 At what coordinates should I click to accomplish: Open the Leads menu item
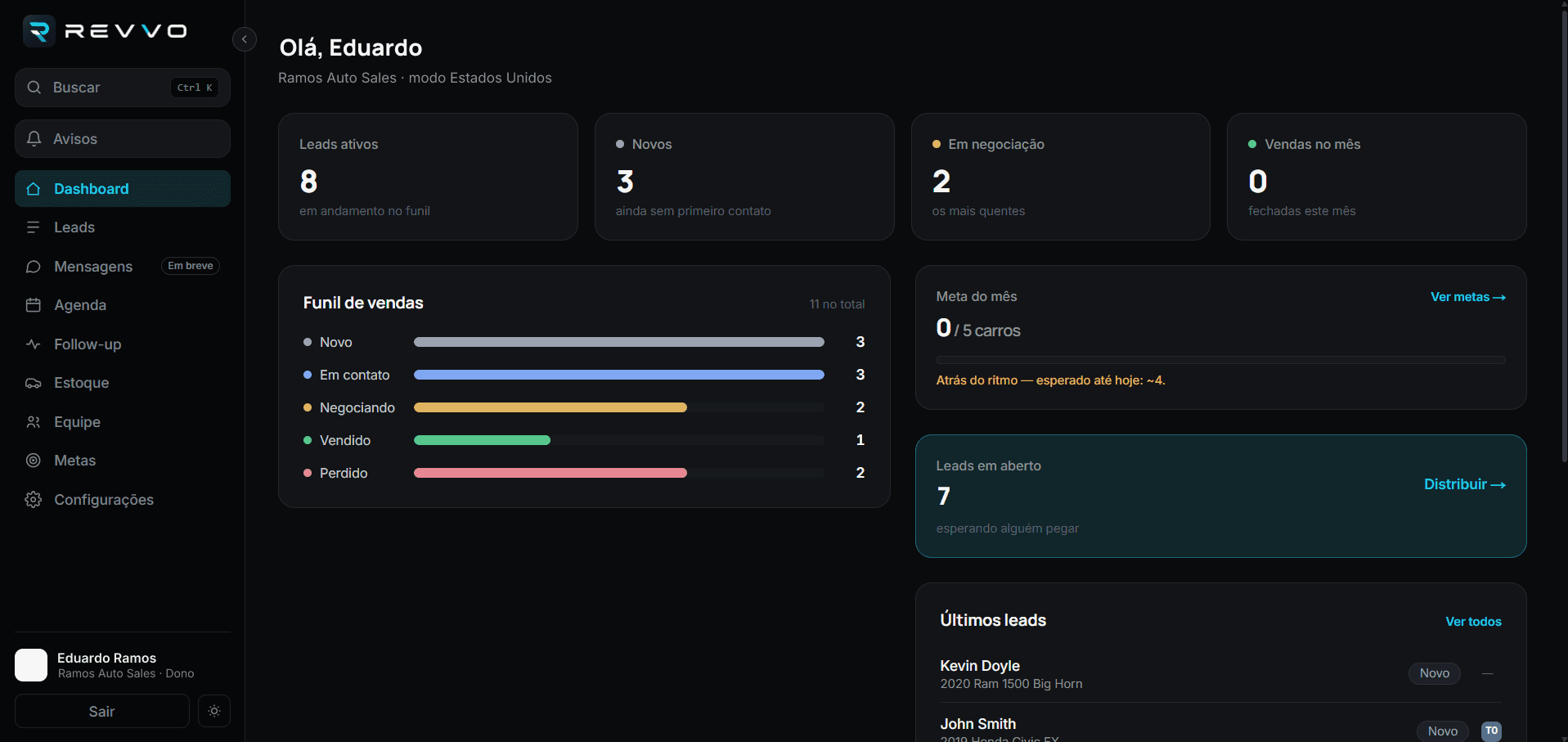[123, 227]
